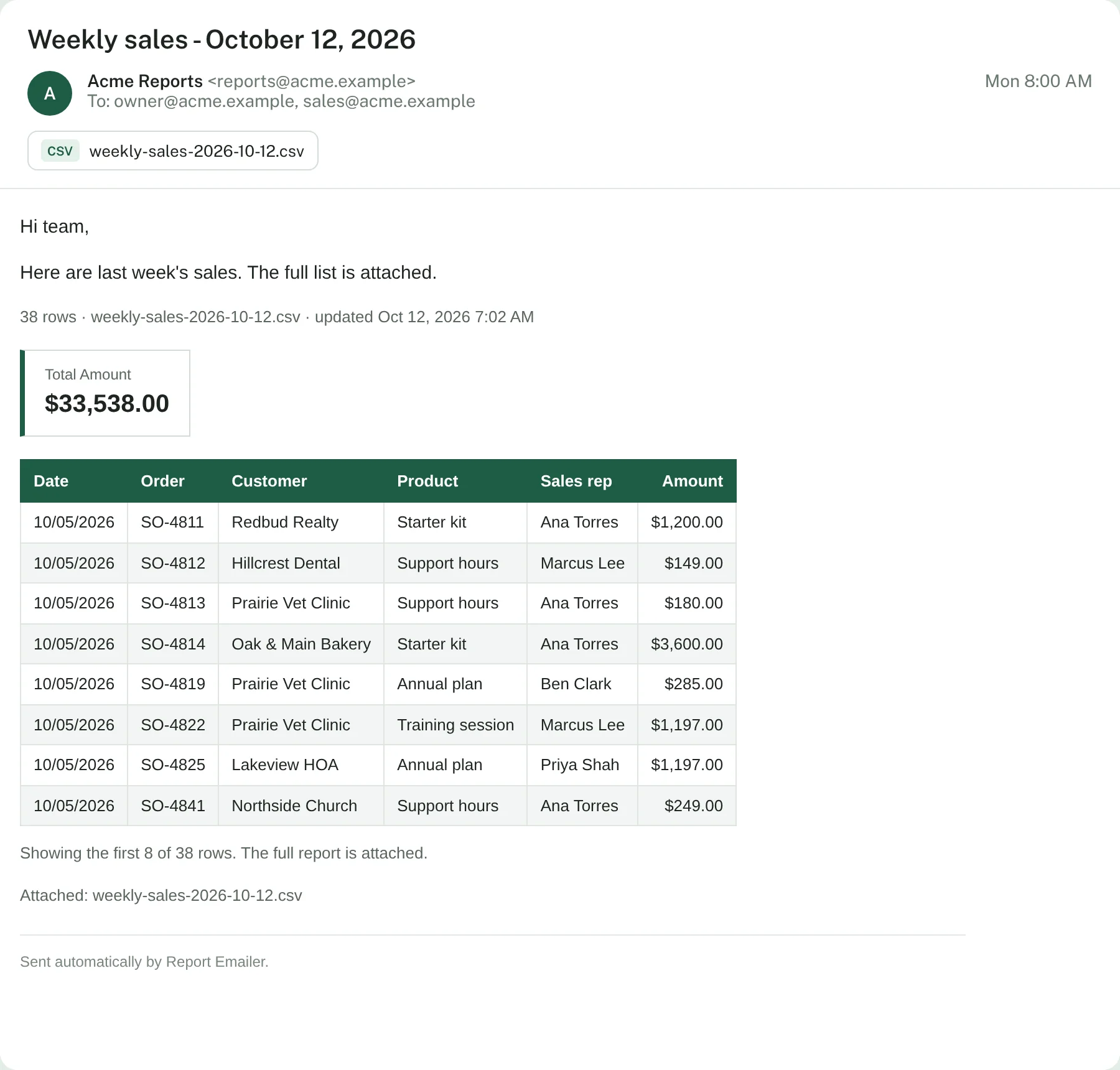Click the $285.00 amount cell
This screenshot has width=1120, height=1070.
(687, 684)
